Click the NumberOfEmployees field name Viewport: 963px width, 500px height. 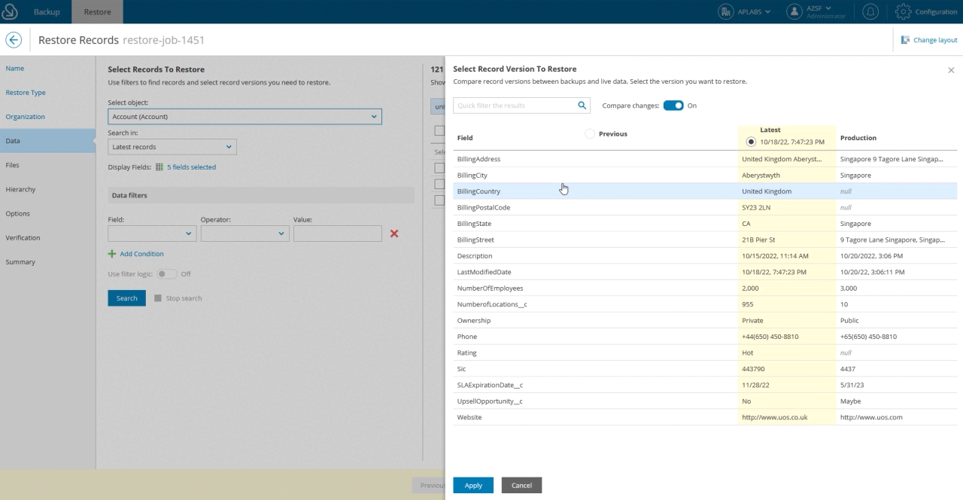click(490, 288)
